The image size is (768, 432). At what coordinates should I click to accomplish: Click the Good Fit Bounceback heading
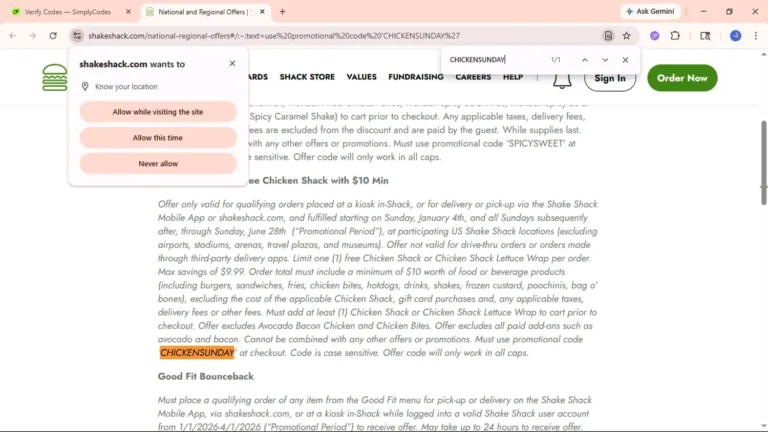coord(206,376)
